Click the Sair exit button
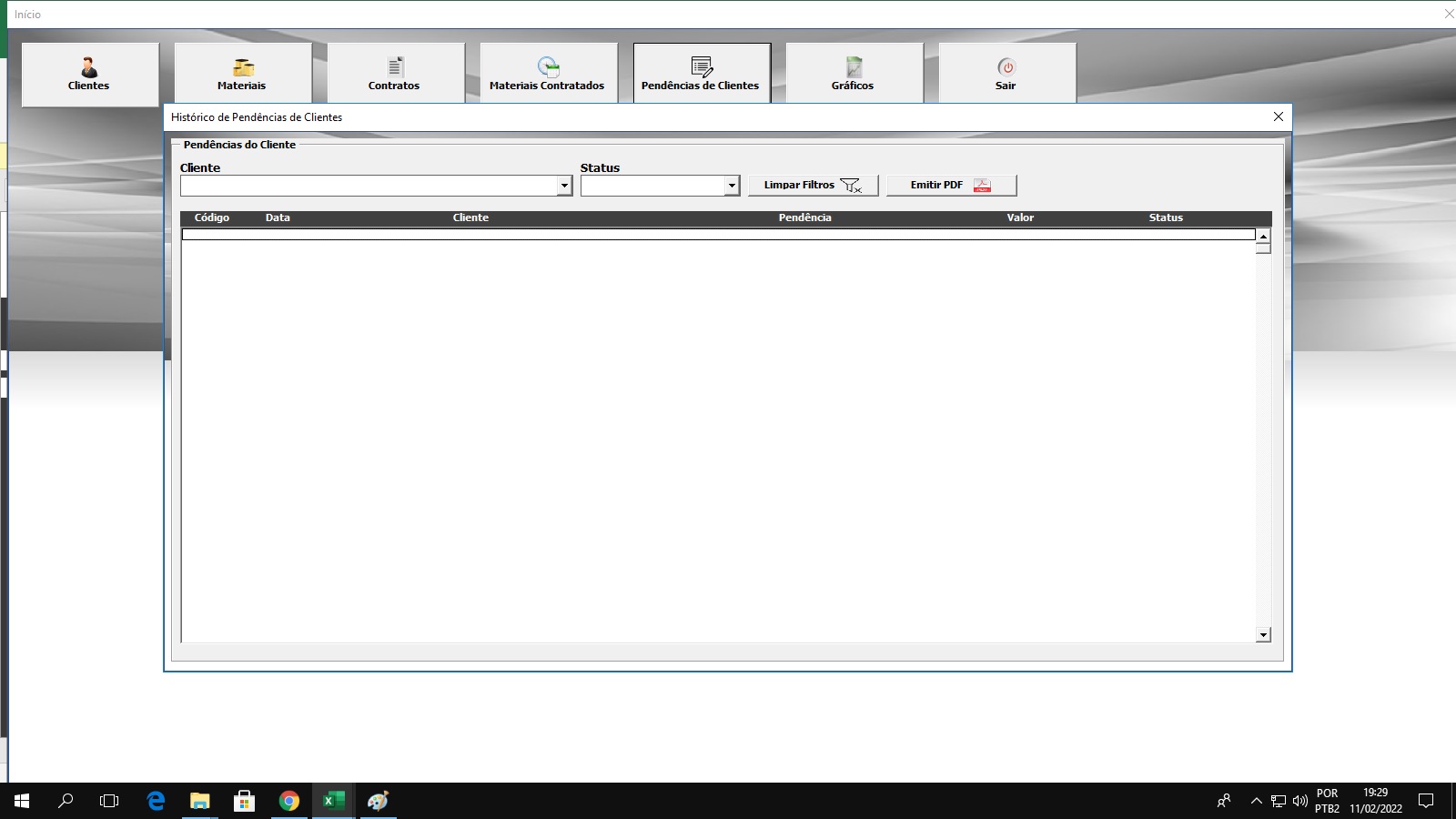The width and height of the screenshot is (1456, 819). [x=1006, y=75]
